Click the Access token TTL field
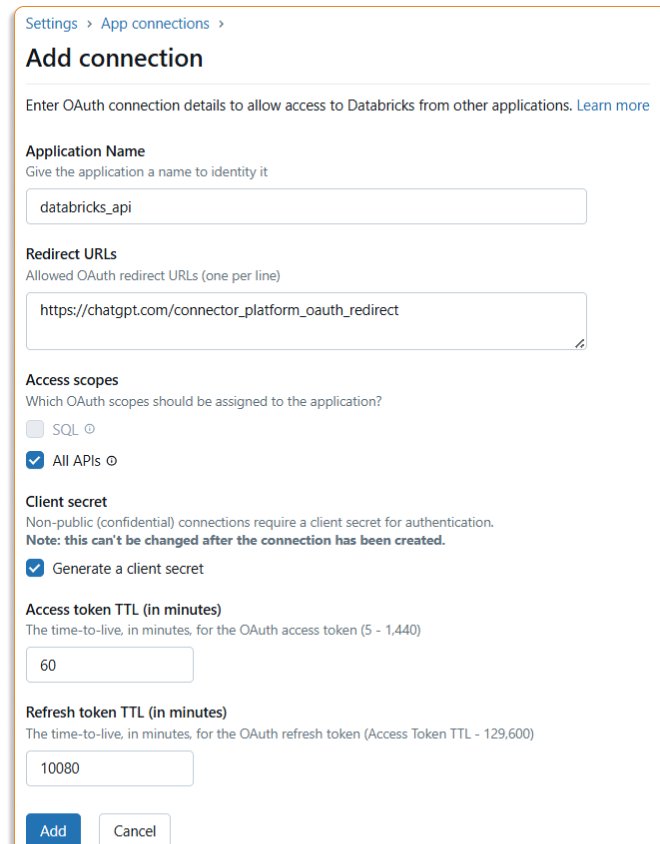660x844 pixels. coord(110,665)
